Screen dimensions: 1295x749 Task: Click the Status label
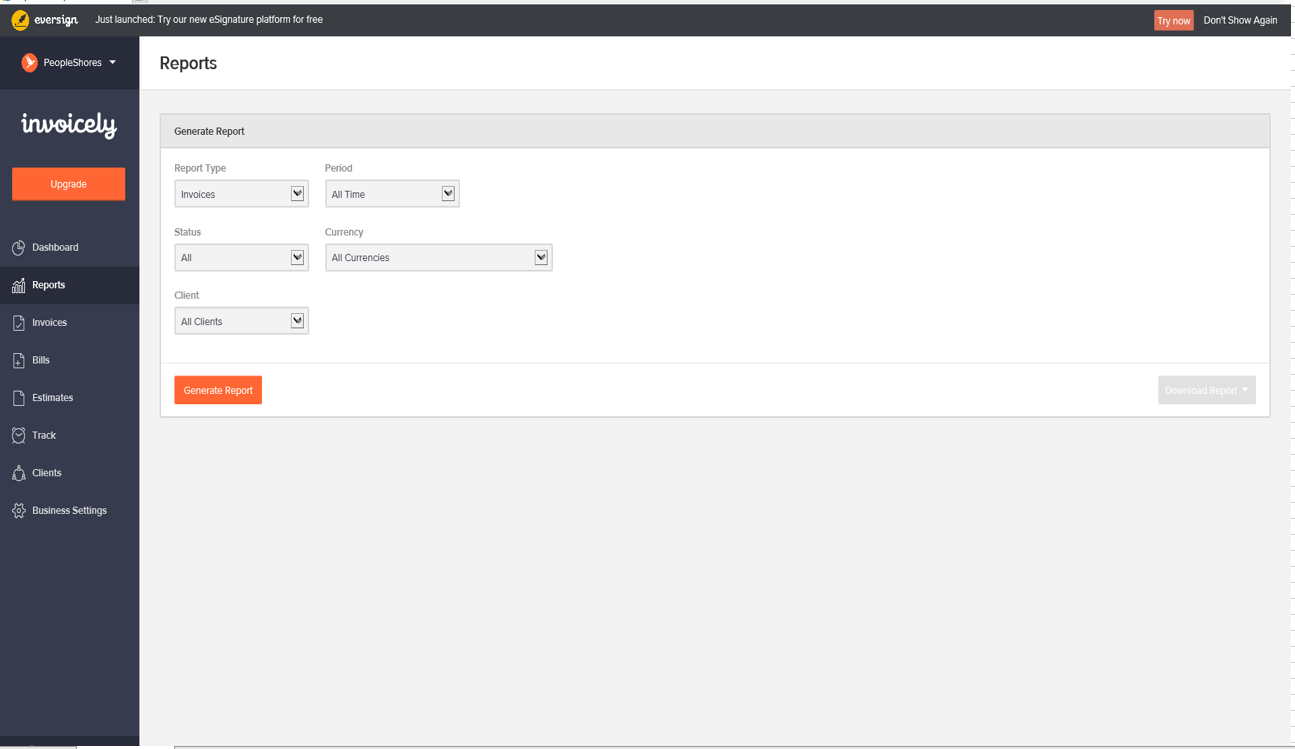[x=187, y=232]
